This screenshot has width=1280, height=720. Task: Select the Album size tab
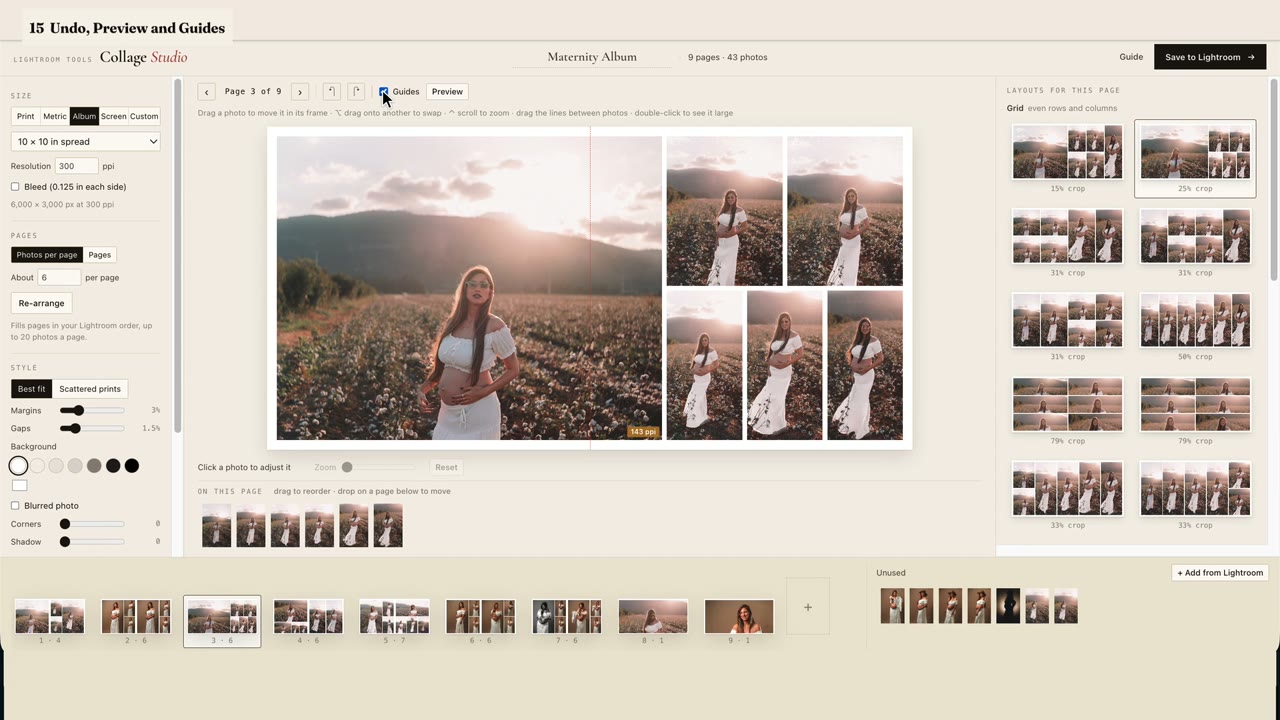click(x=84, y=116)
